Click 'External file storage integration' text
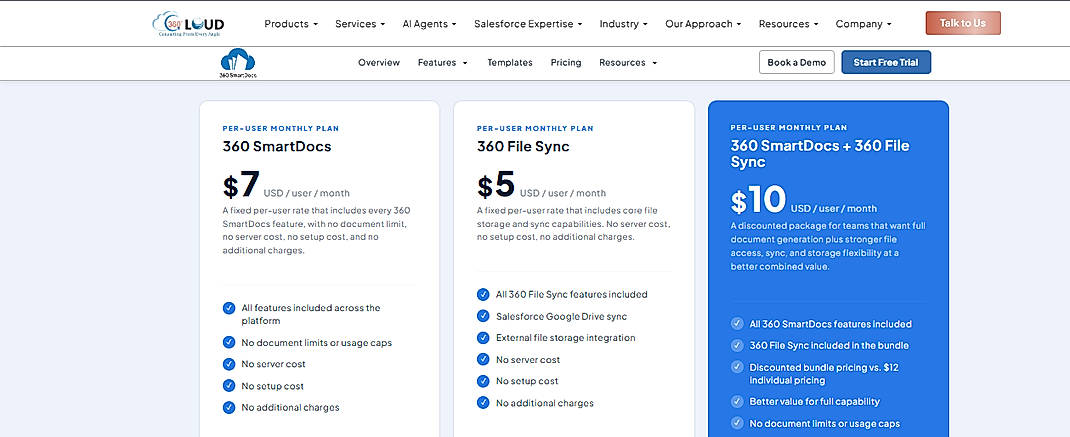Screen dimensions: 1070x437 565,337
